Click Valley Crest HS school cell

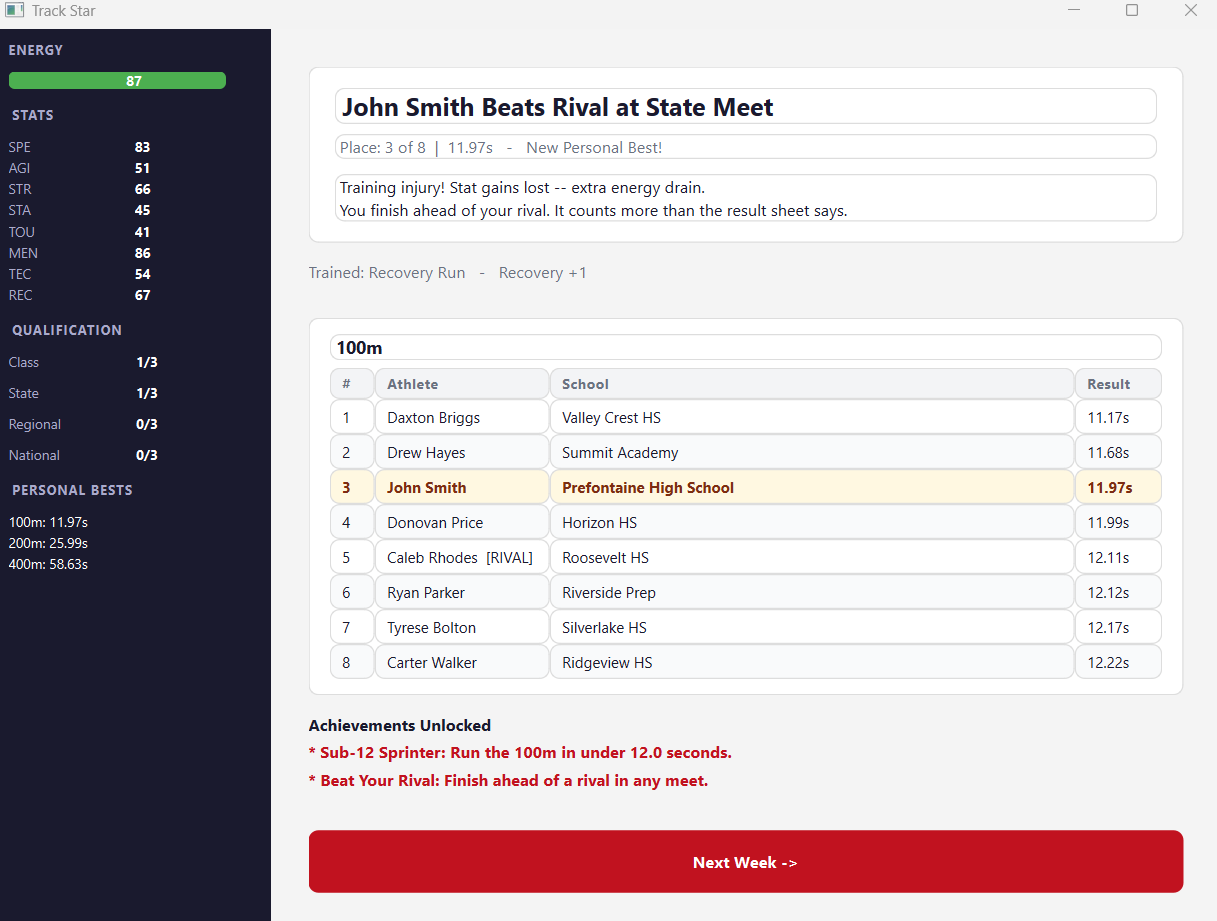pos(812,417)
